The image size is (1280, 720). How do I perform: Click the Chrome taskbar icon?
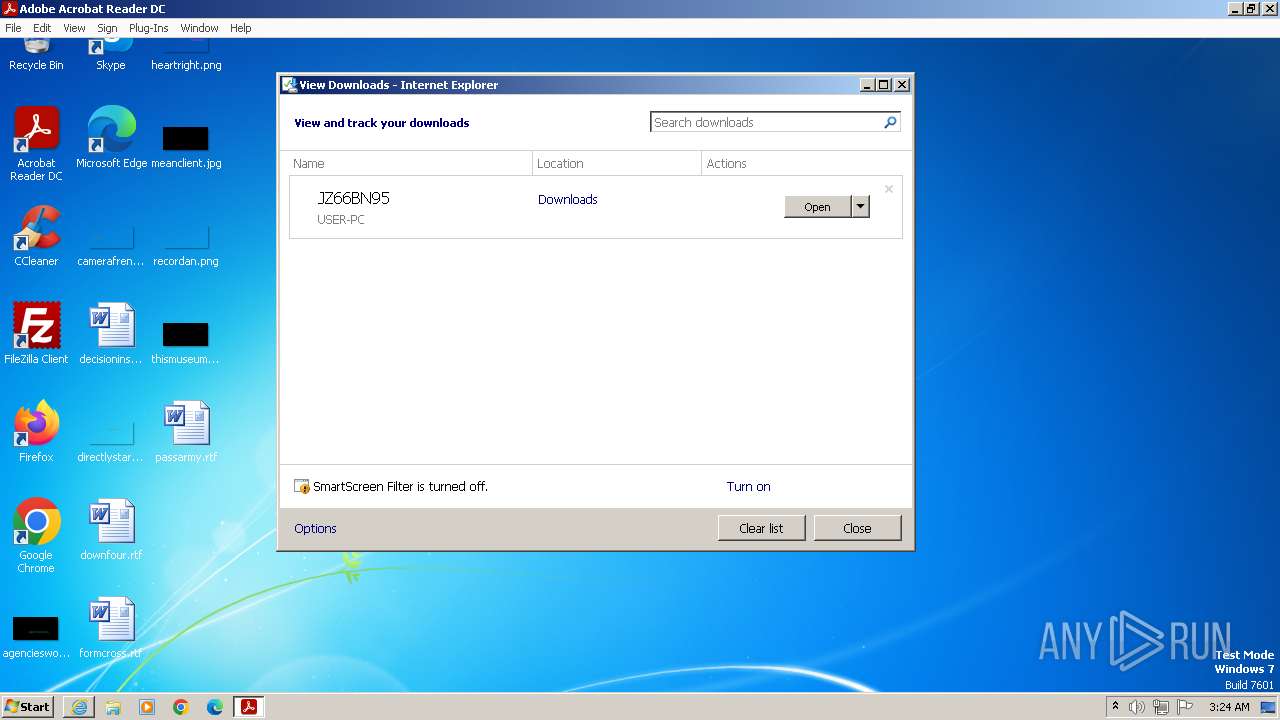[x=181, y=707]
